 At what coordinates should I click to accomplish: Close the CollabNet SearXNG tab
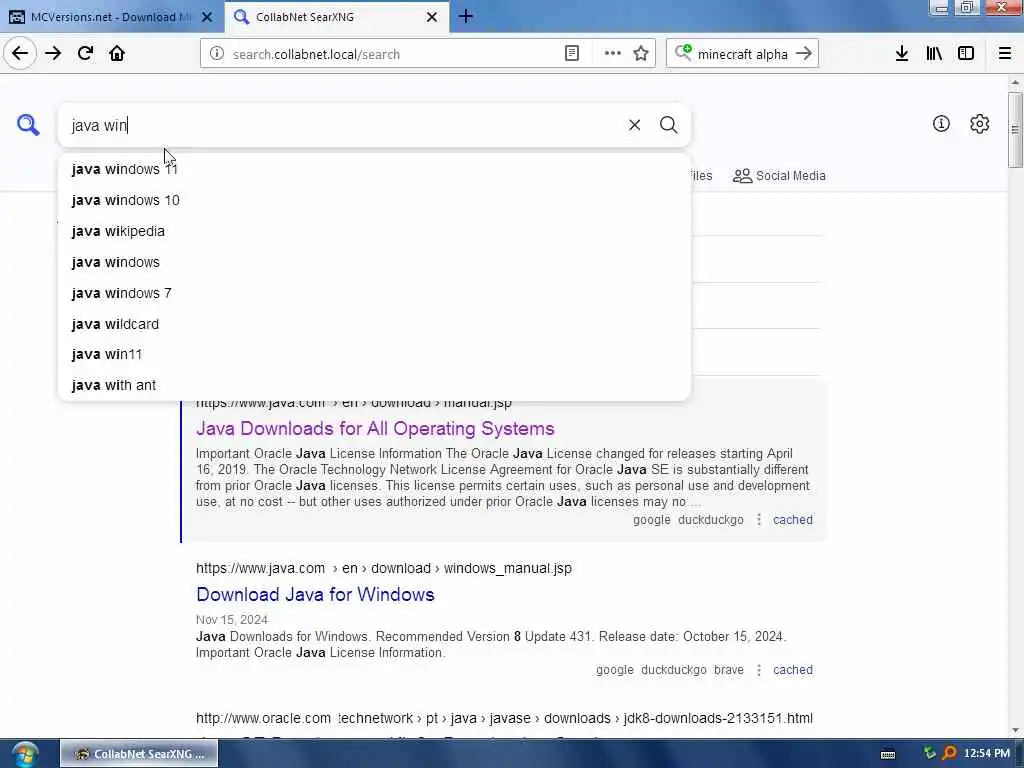tap(432, 17)
